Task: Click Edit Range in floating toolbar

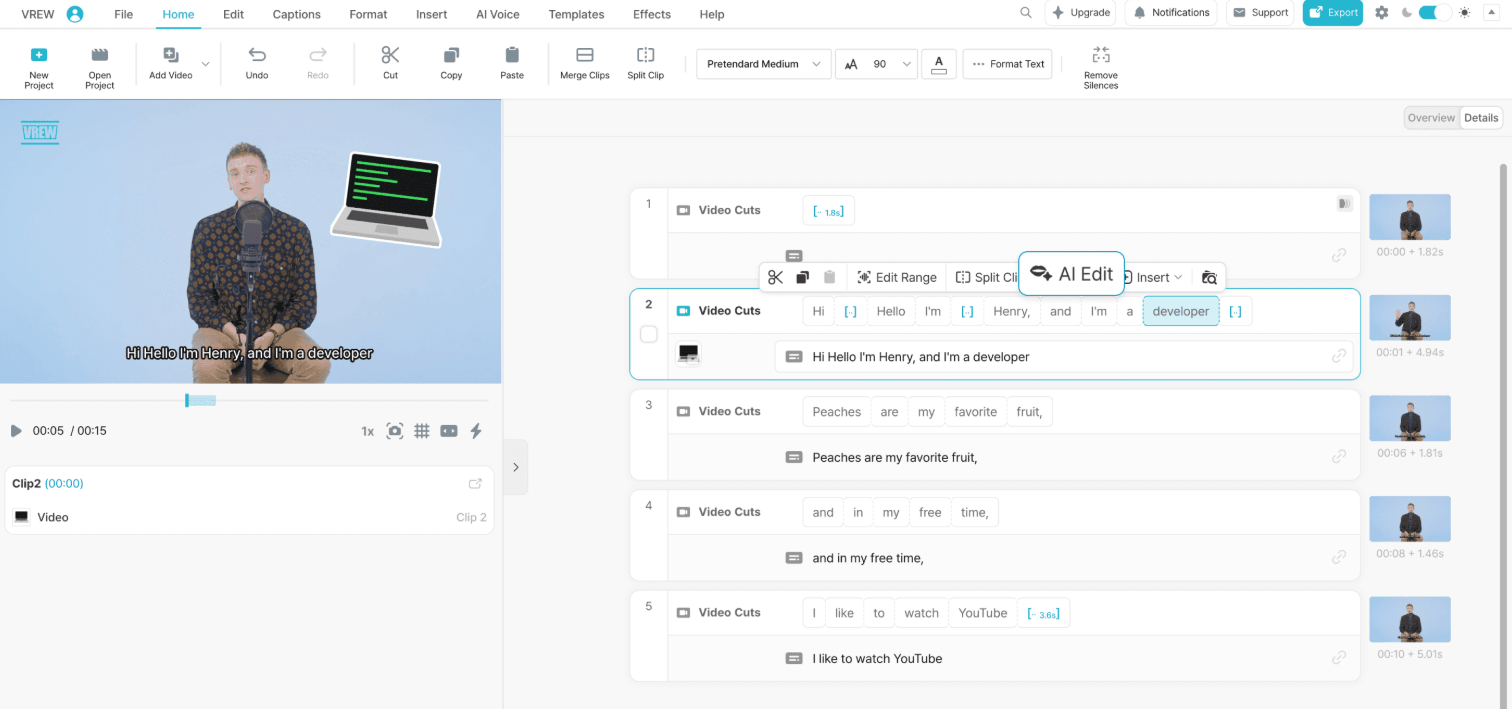Action: tap(897, 277)
